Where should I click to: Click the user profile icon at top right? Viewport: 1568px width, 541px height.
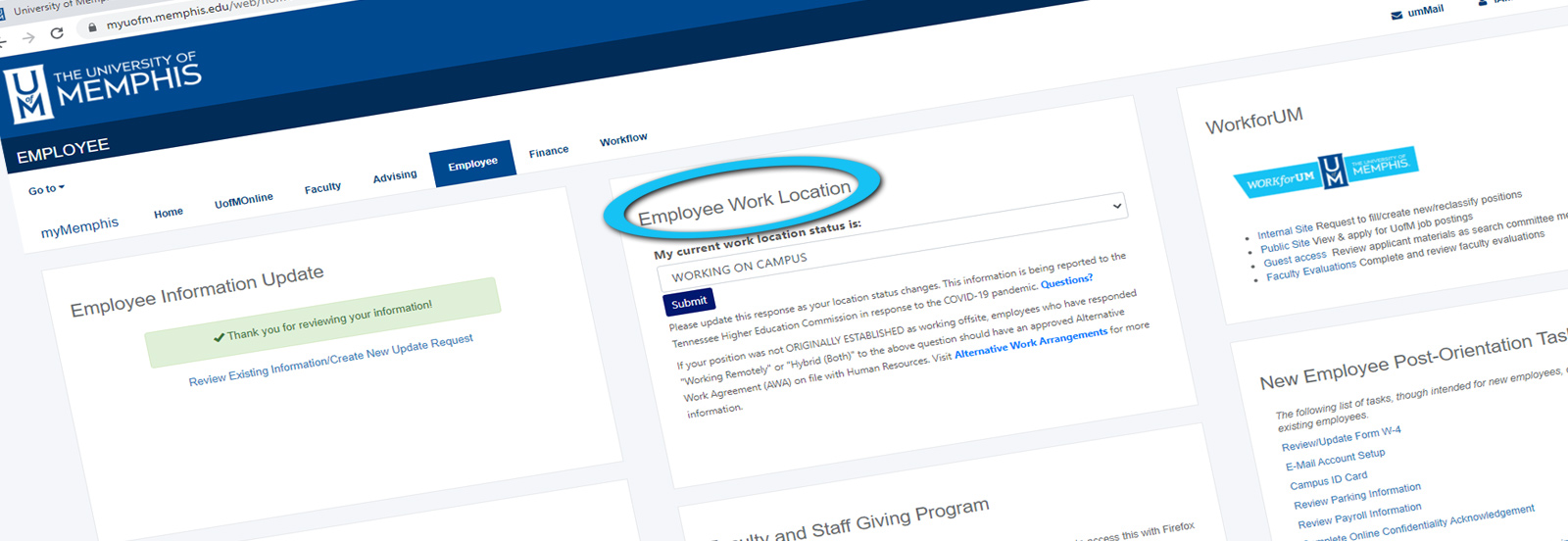1483,3
